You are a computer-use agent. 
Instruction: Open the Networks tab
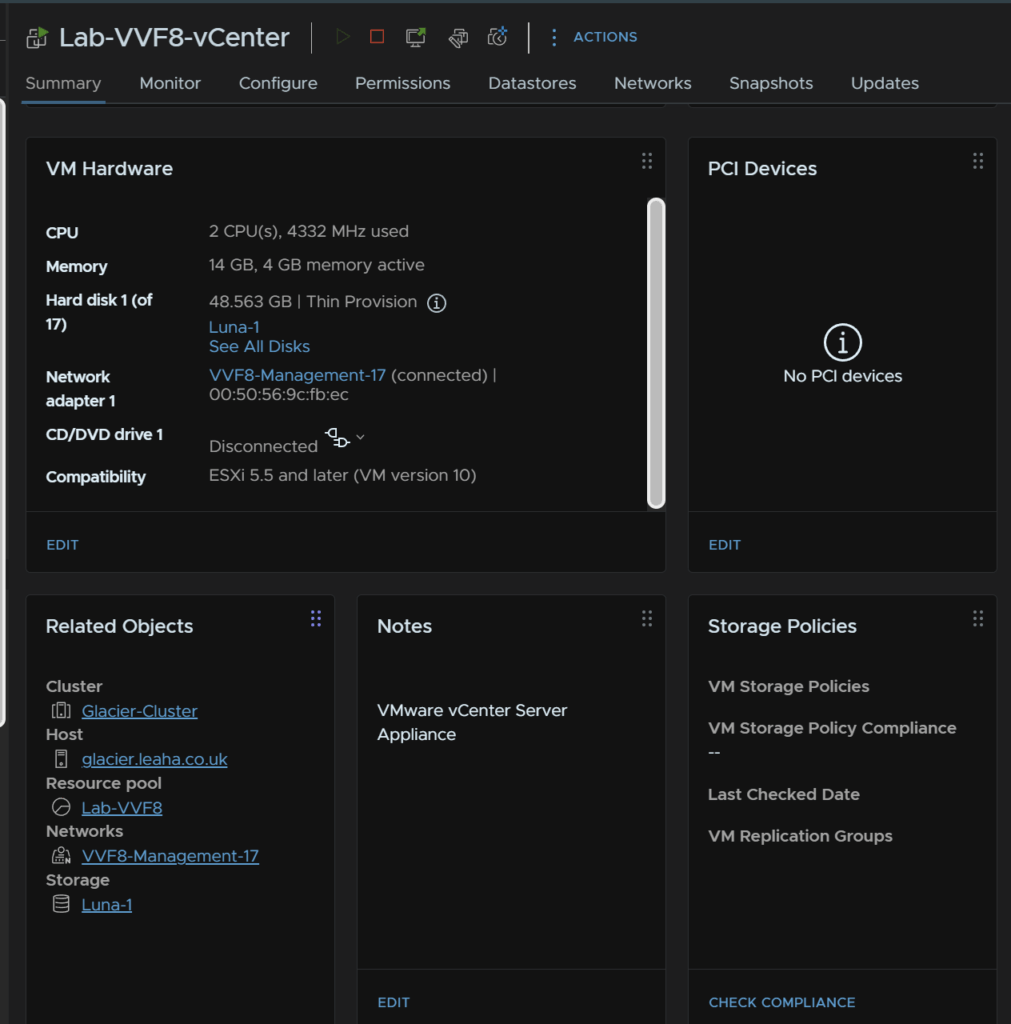(x=652, y=83)
